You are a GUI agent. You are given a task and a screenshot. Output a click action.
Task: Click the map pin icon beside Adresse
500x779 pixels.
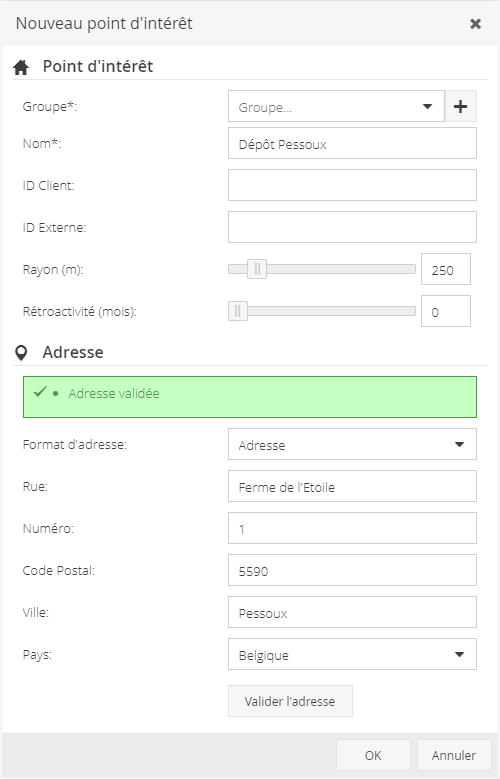pos(21,353)
